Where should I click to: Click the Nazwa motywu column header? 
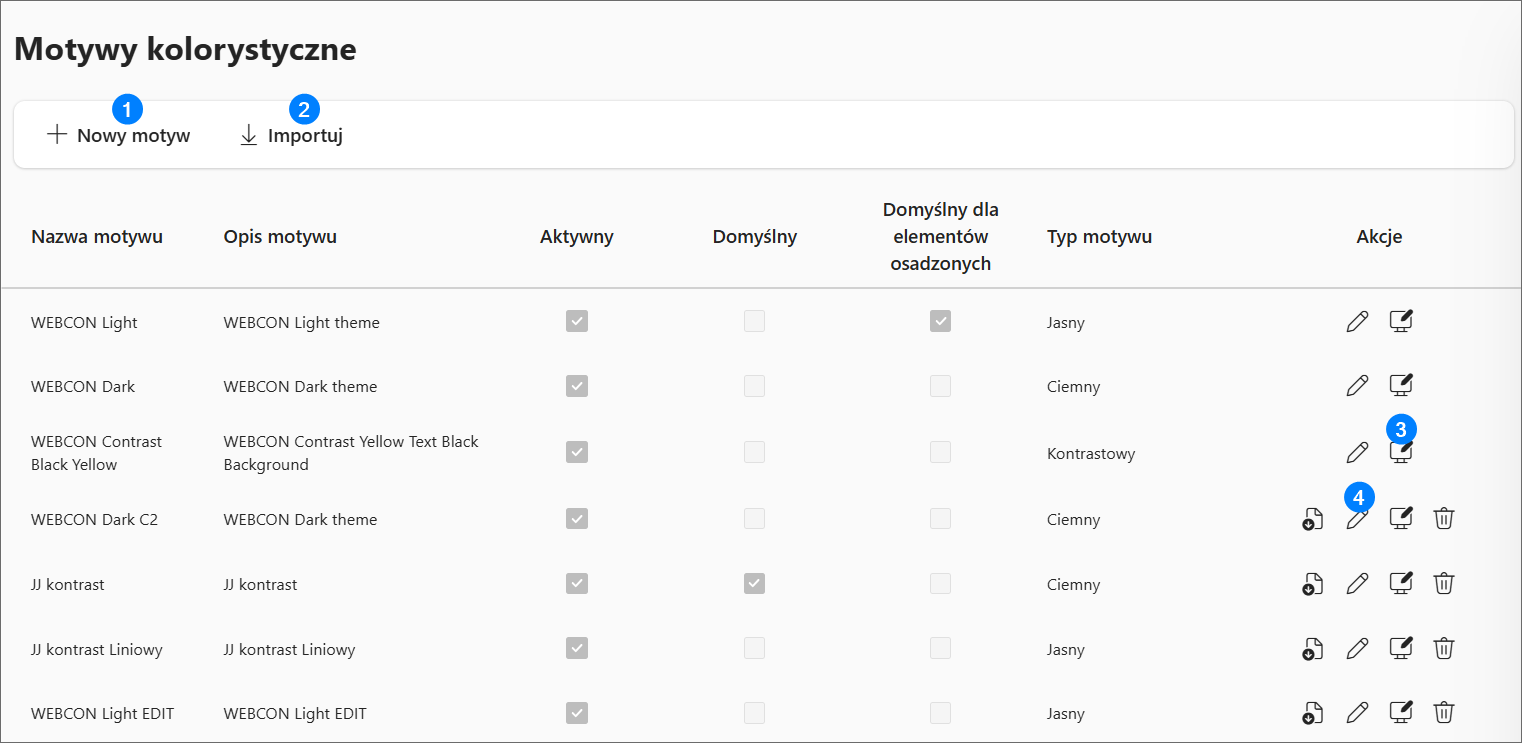tap(97, 237)
